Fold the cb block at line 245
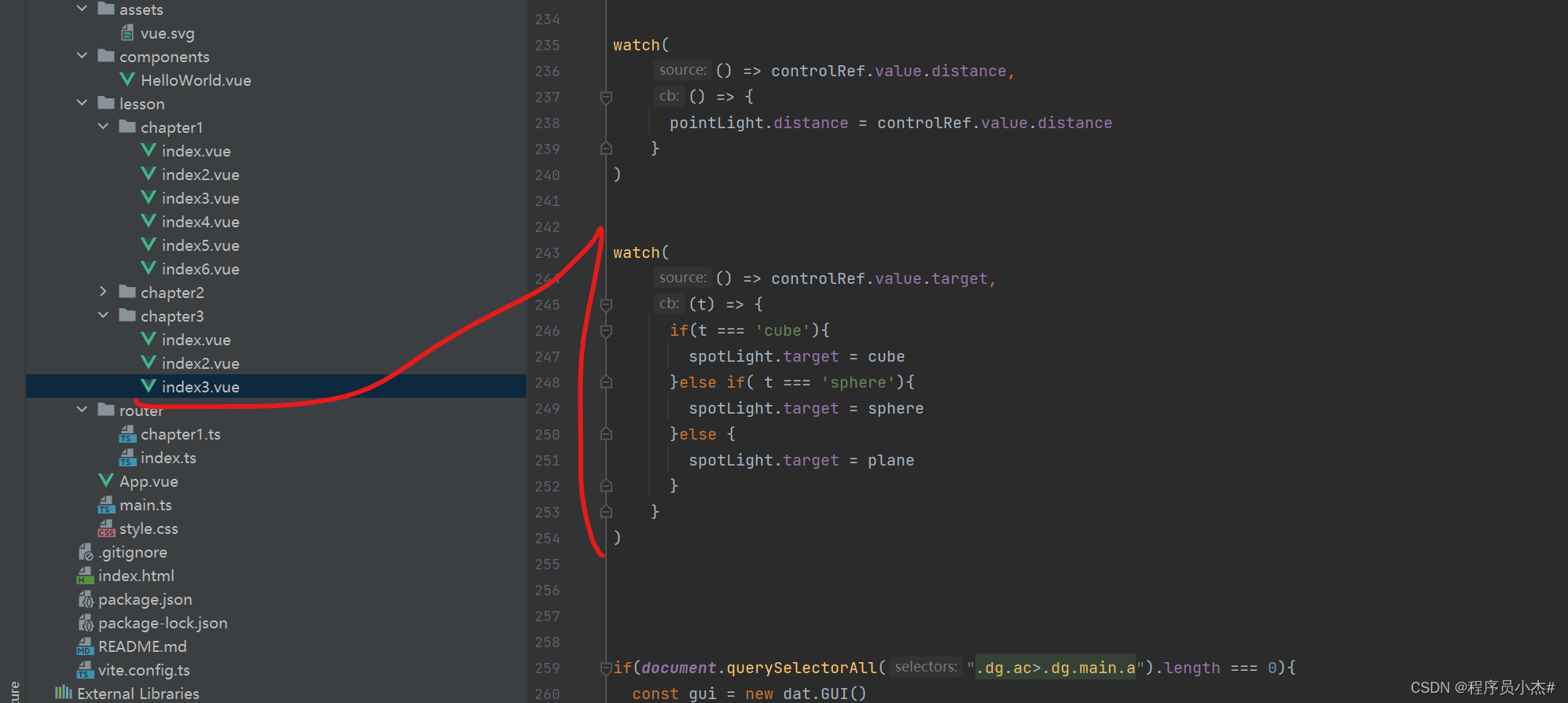Image resolution: width=1568 pixels, height=703 pixels. [x=606, y=304]
